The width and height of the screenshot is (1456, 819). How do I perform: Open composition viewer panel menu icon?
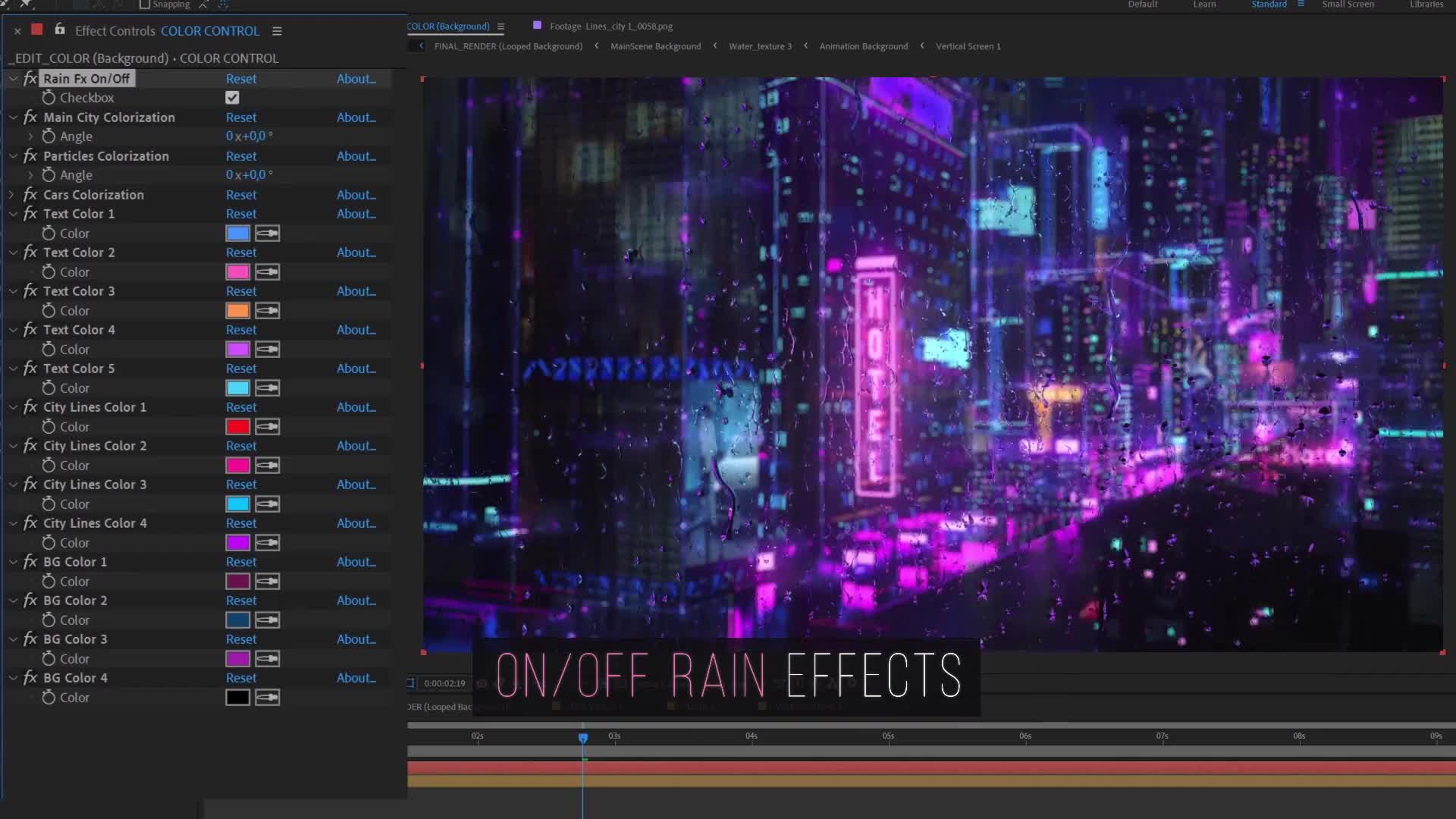tap(500, 27)
